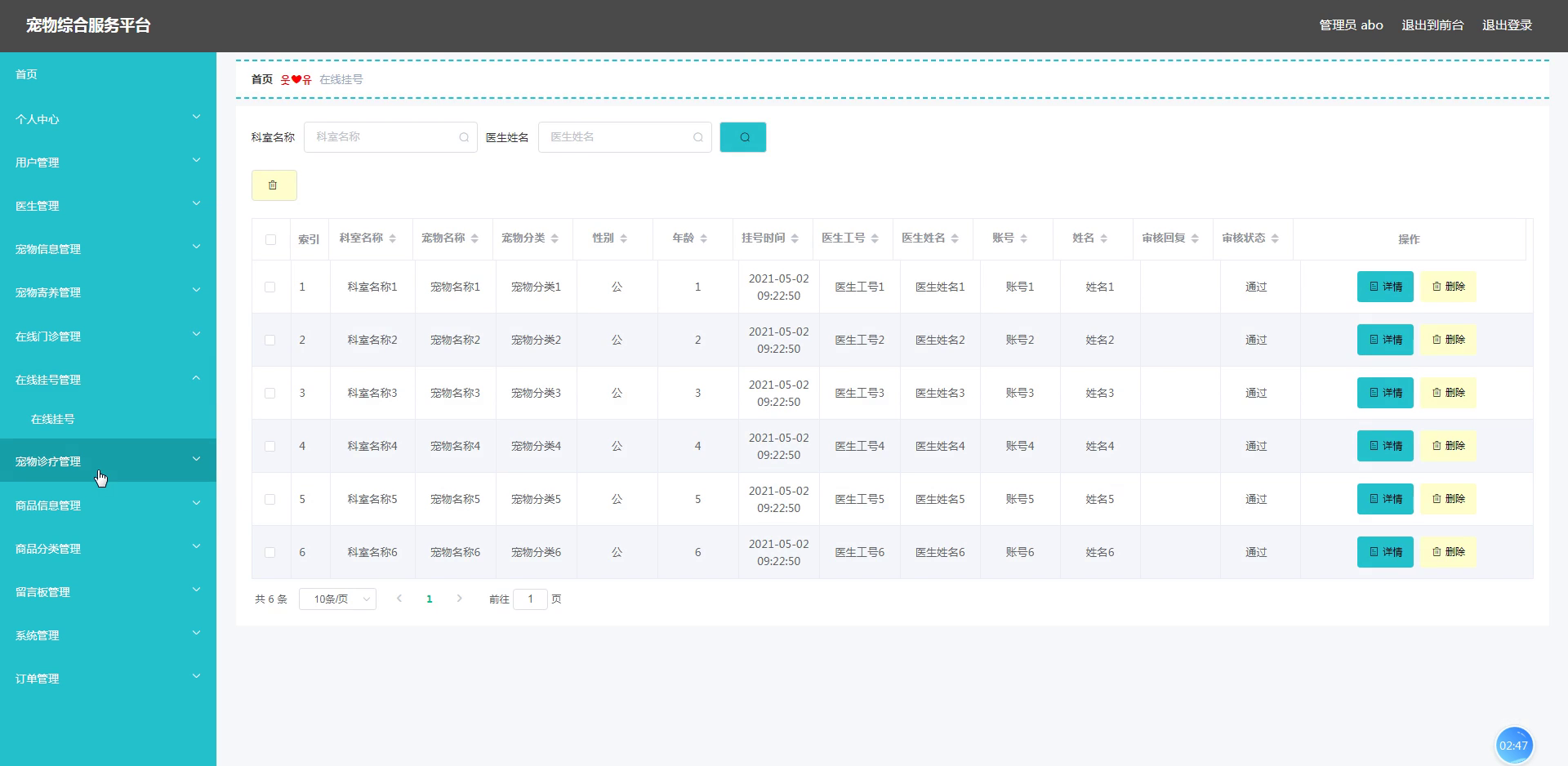Viewport: 1568px width, 766px height.
Task: Check the row 6 checkbox for 科室名称6
Action: pyautogui.click(x=270, y=552)
